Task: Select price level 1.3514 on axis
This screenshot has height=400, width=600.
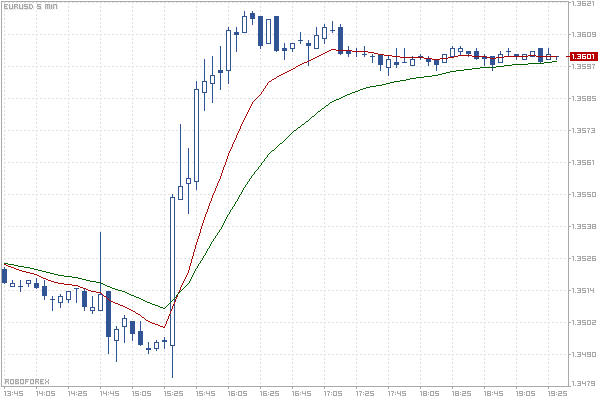Action: 583,290
